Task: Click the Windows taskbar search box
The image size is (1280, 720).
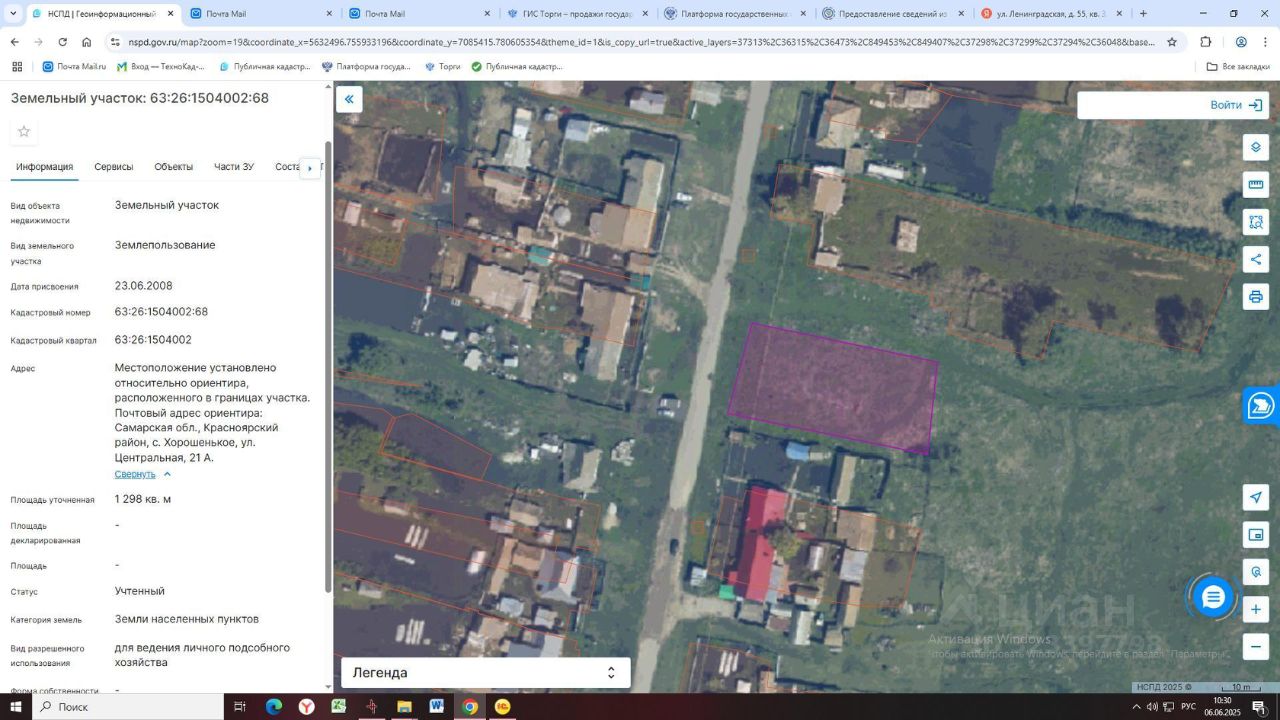Action: tap(128, 707)
